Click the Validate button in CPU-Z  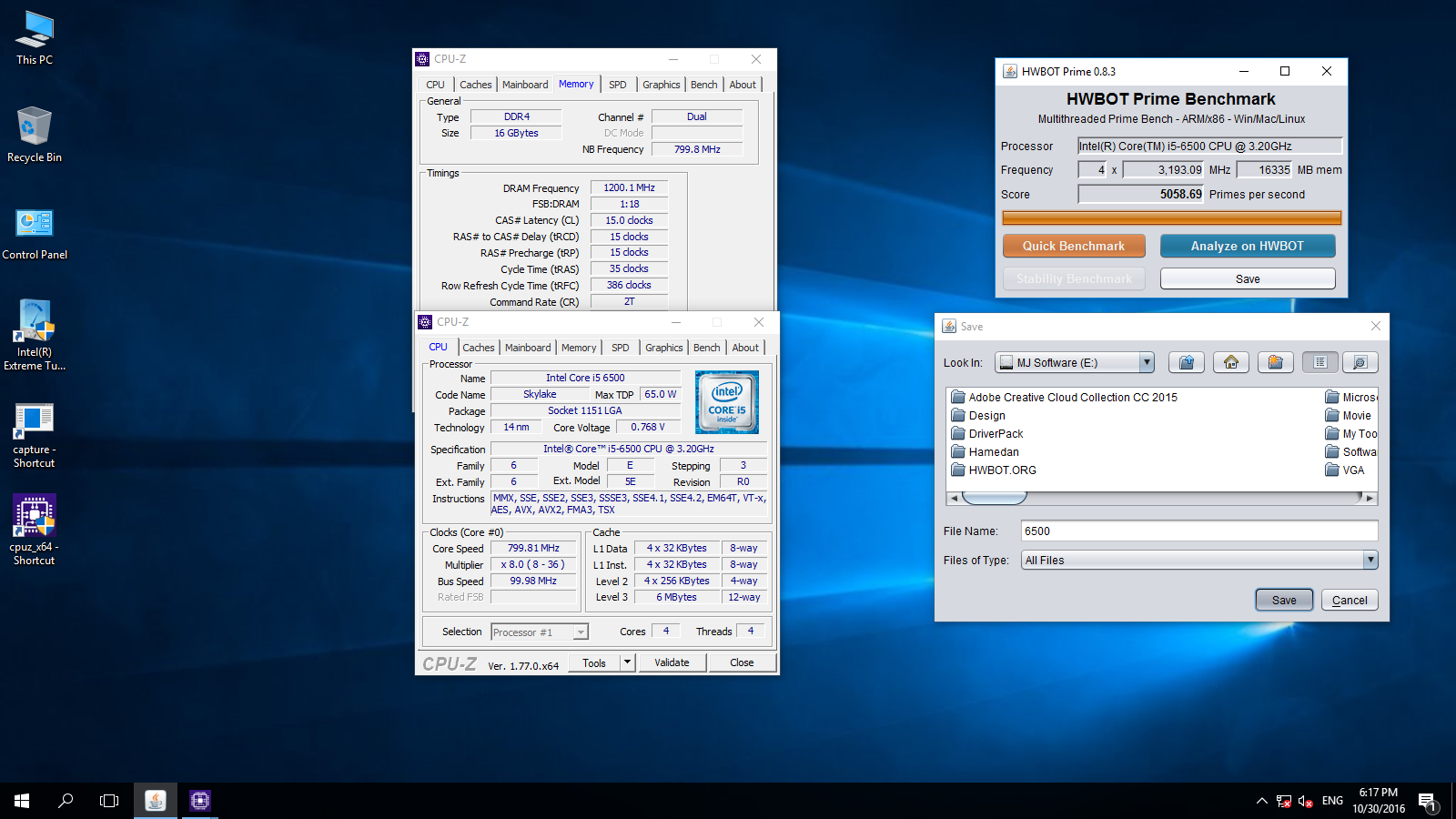click(x=672, y=662)
